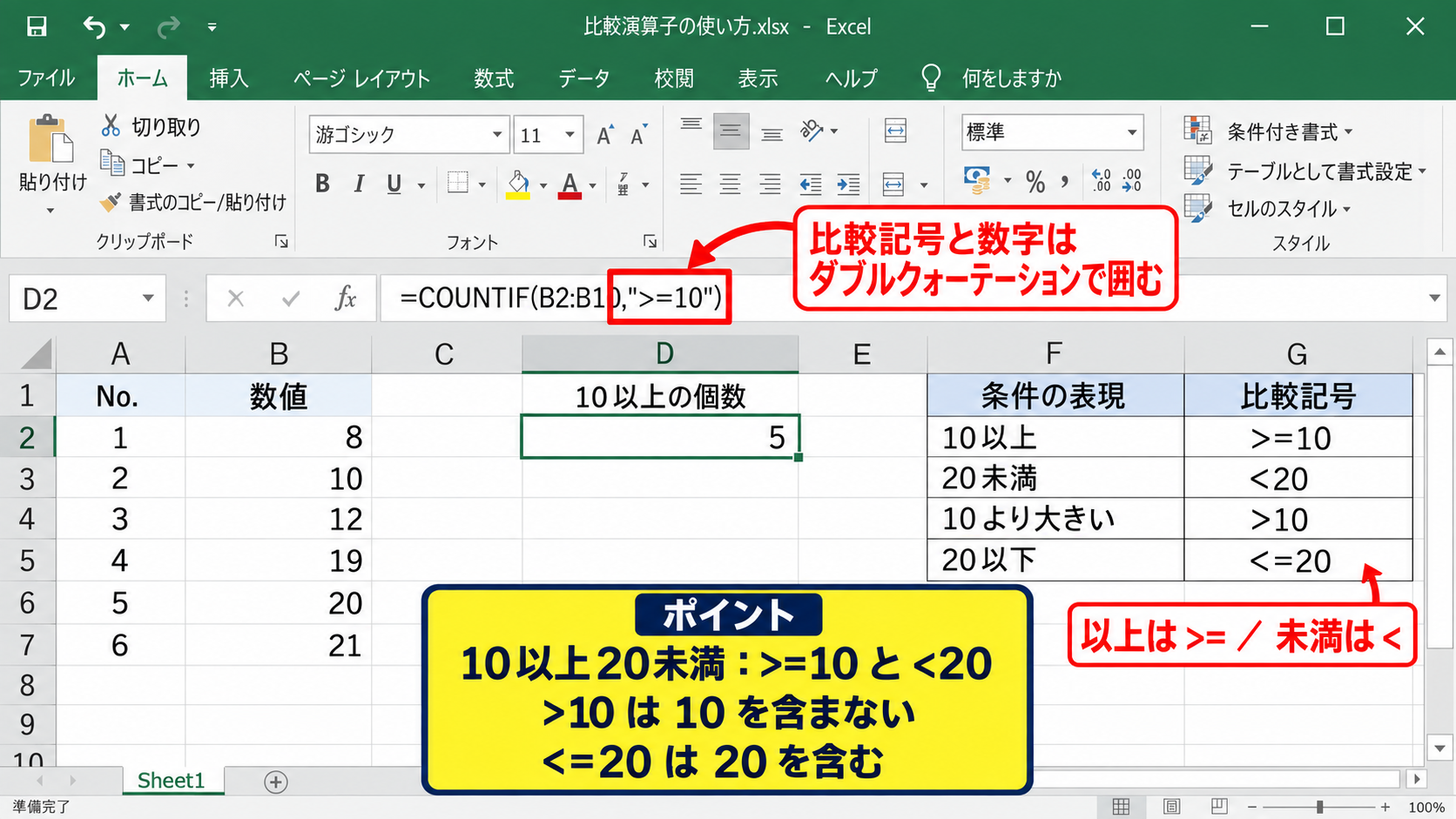Image resolution: width=1456 pixels, height=819 pixels.
Task: Switch to the データ tab
Action: pyautogui.click(x=583, y=78)
